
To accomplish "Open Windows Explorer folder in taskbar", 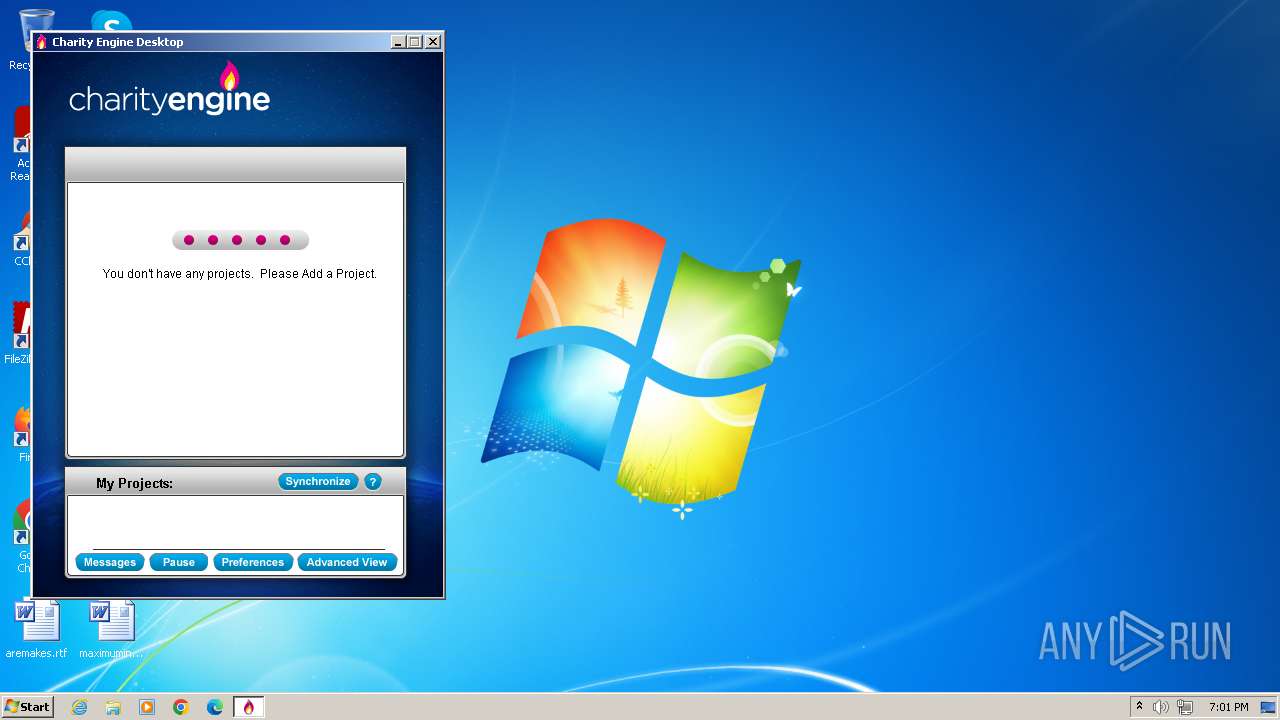I will coord(113,707).
